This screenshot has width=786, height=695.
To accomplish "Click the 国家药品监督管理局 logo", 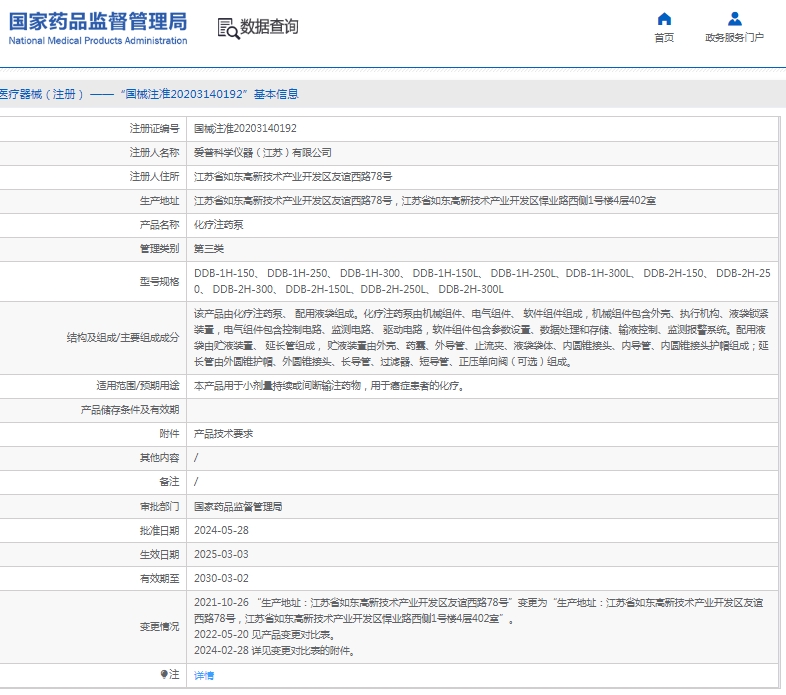I will pyautogui.click(x=98, y=28).
